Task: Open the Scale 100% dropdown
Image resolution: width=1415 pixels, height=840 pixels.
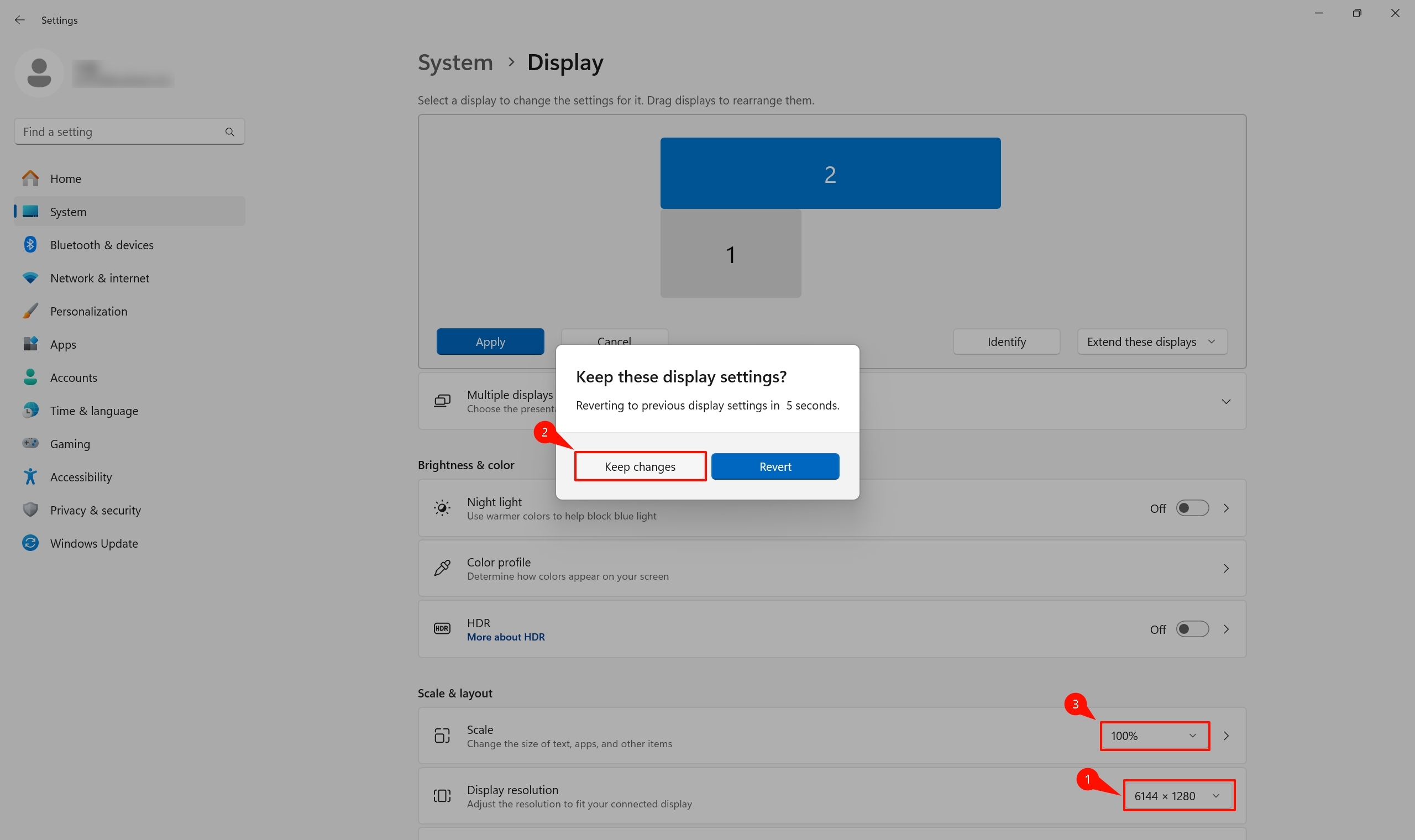Action: click(1154, 736)
